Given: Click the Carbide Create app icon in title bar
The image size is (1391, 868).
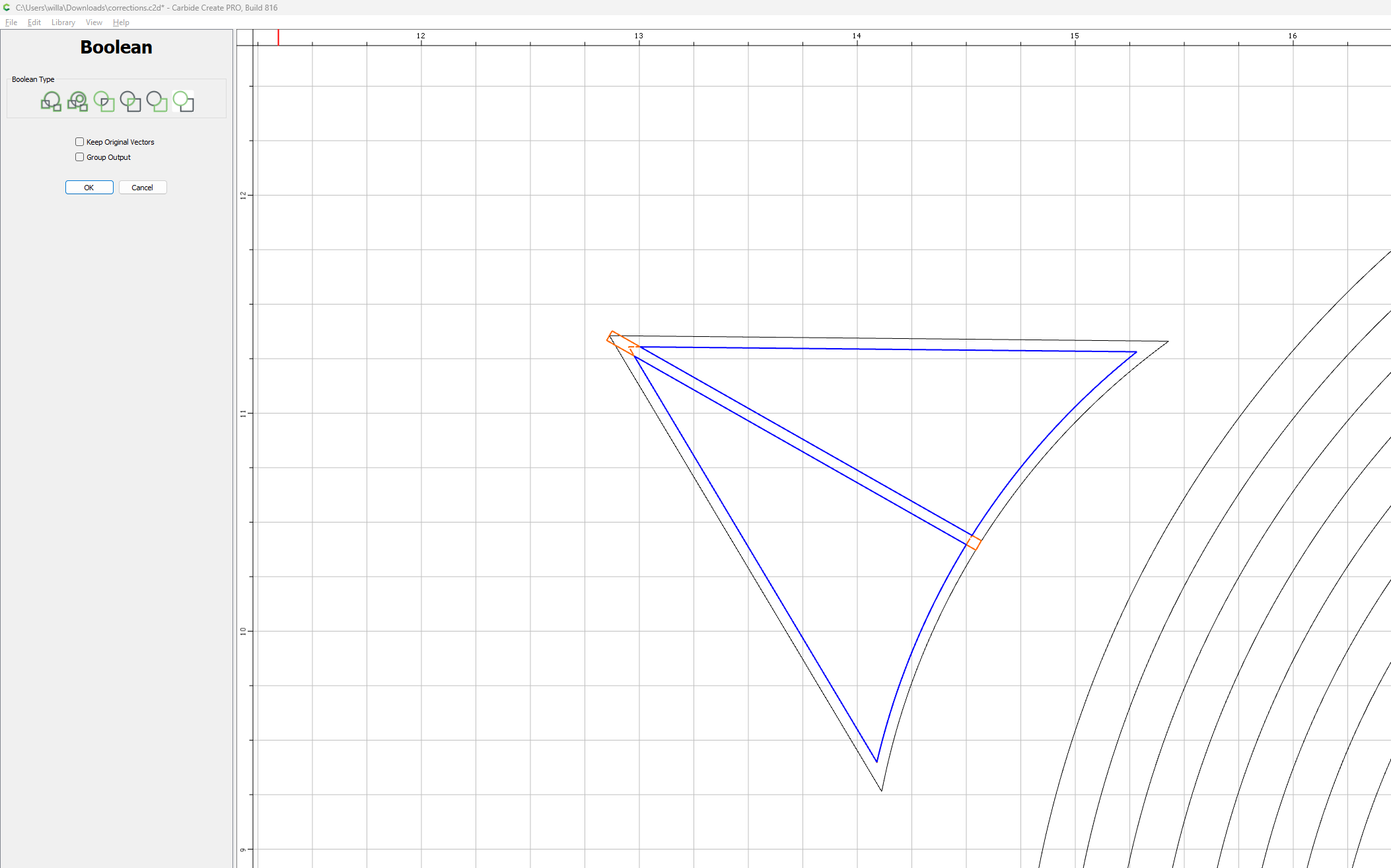Looking at the screenshot, I should pyautogui.click(x=7, y=7).
